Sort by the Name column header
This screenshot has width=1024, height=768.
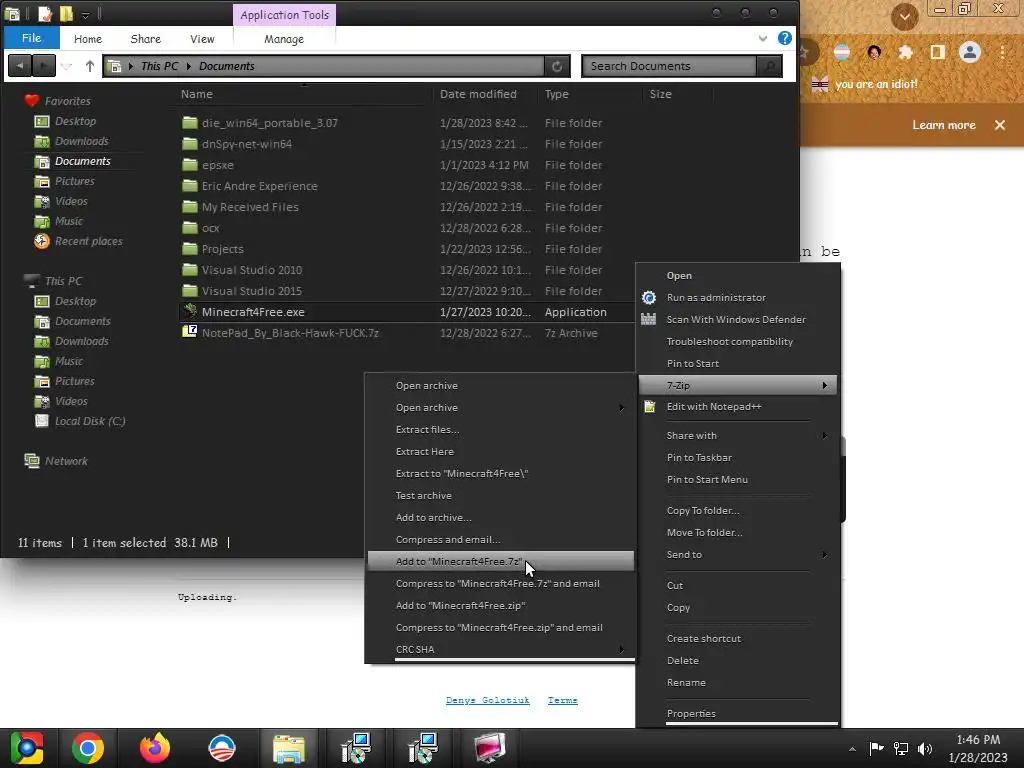tap(197, 94)
